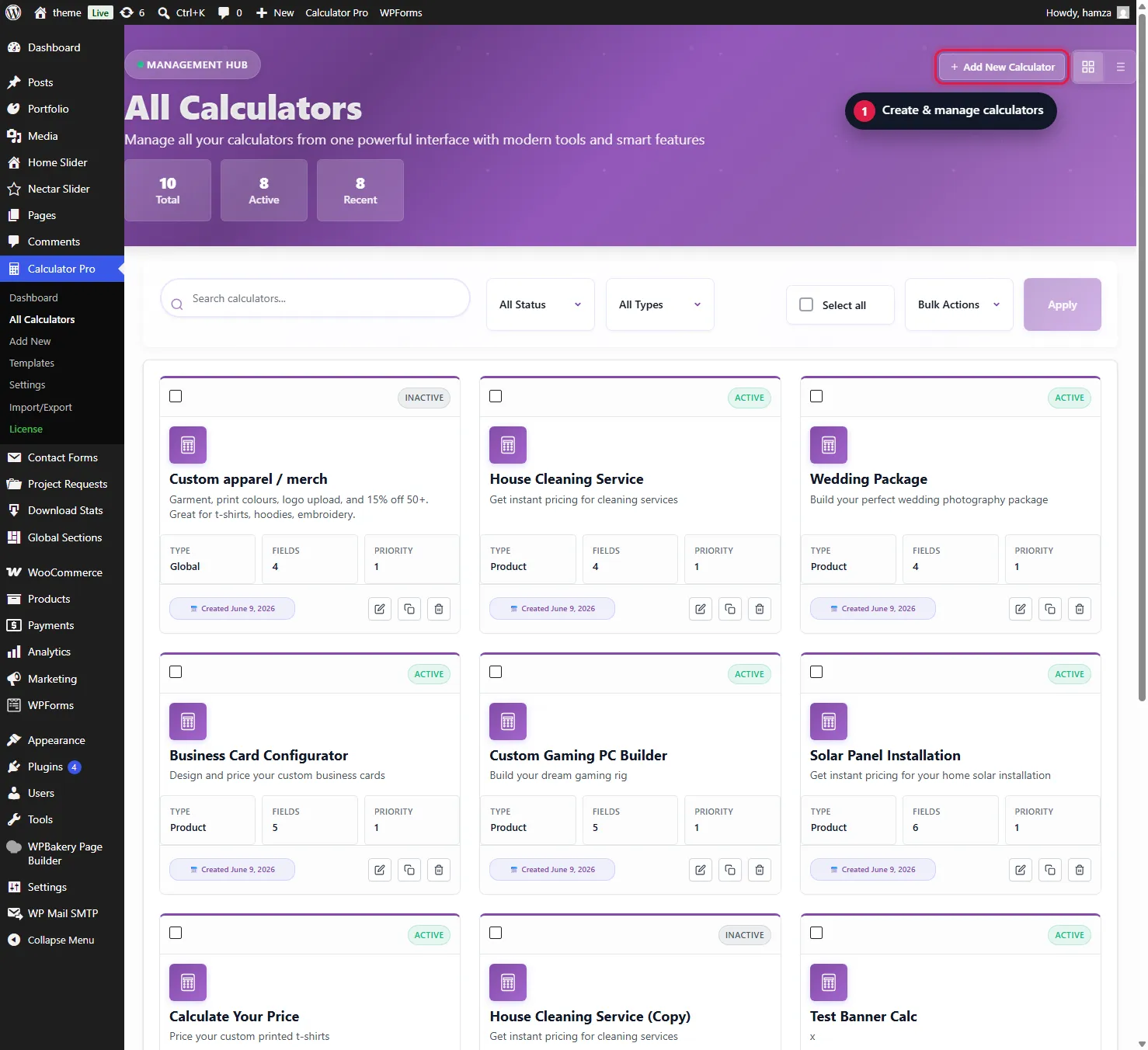Switch to list view layout
The width and height of the screenshot is (1148, 1050).
coord(1120,67)
